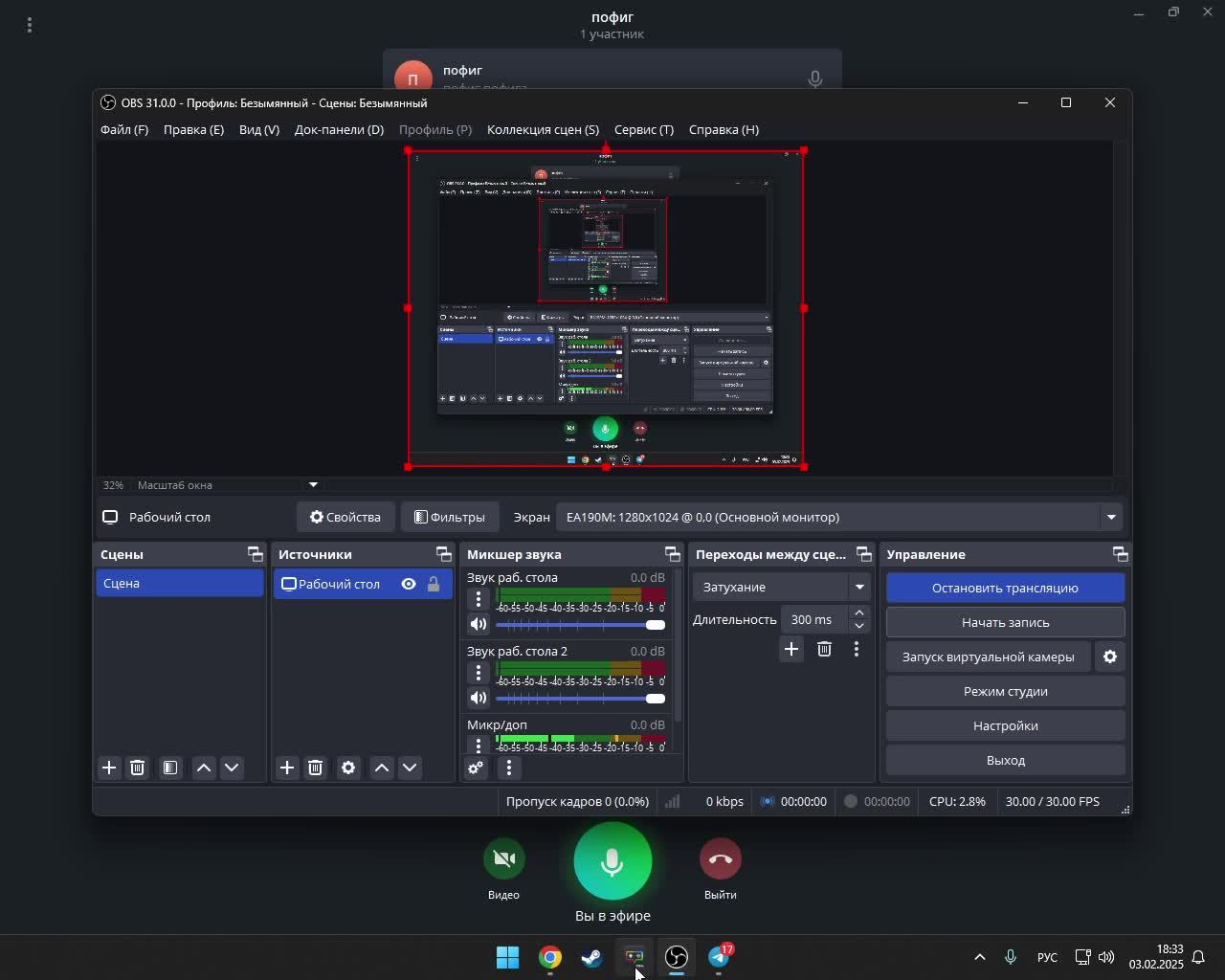Open Вид (V) menu

coord(259,129)
